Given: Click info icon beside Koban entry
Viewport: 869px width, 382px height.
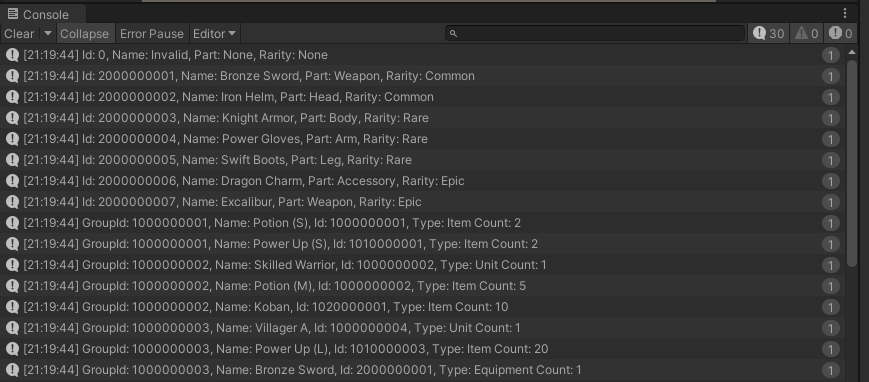Looking at the screenshot, I should 12,308.
